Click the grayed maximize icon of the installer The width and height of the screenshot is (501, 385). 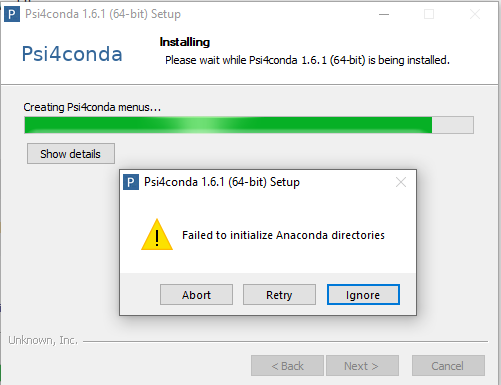point(429,14)
